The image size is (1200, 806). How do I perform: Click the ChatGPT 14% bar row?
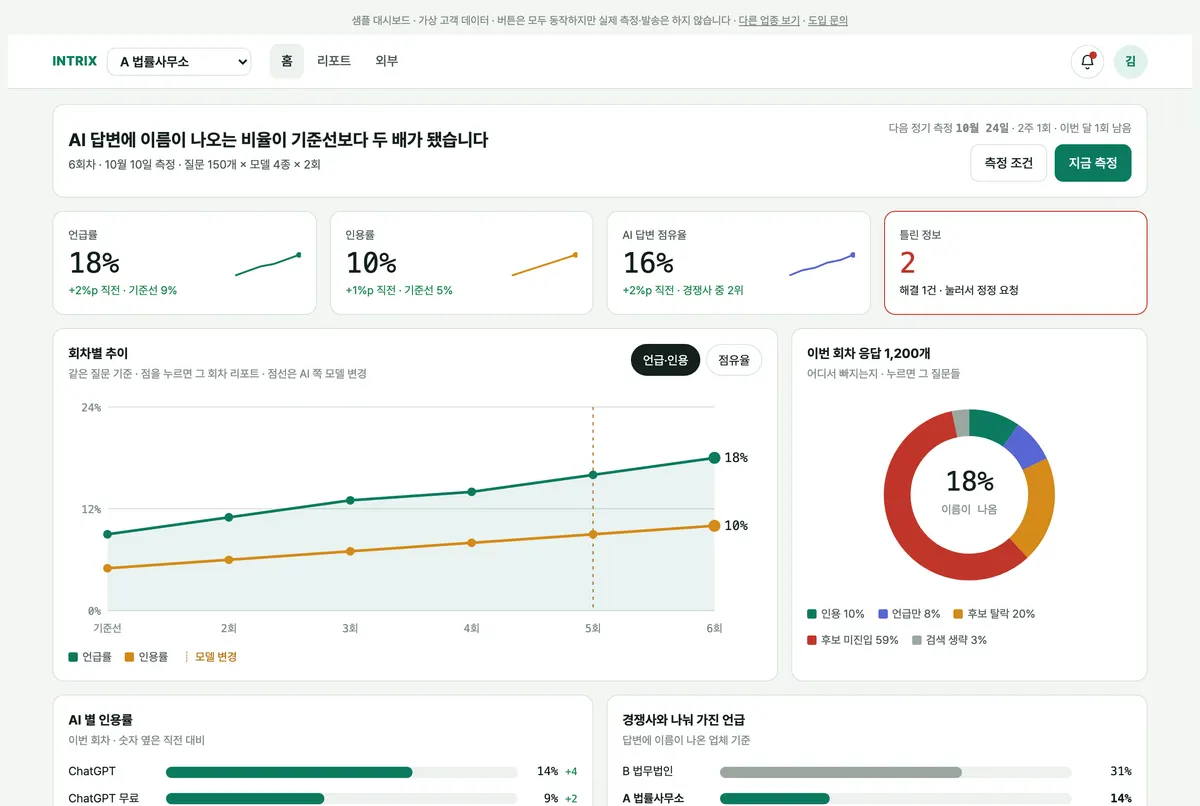[323, 772]
